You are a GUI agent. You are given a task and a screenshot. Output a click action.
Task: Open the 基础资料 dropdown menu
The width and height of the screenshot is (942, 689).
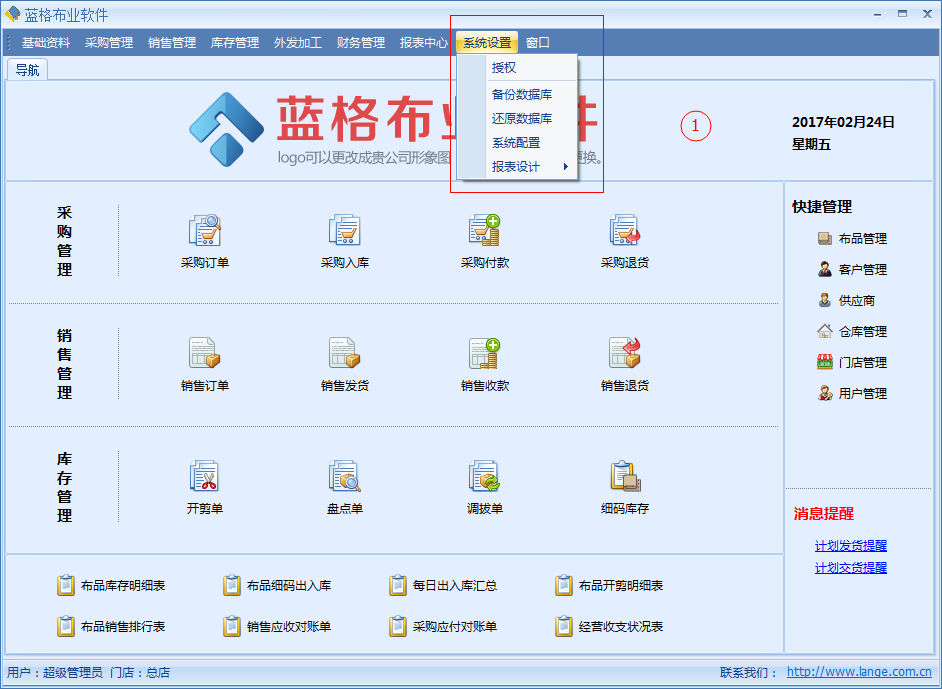coord(46,43)
